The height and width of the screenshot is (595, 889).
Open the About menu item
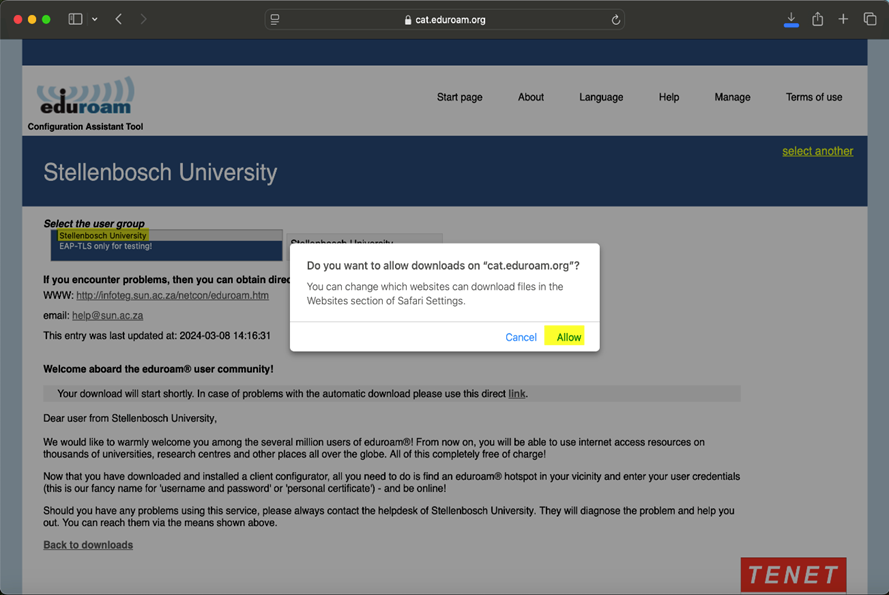click(531, 97)
